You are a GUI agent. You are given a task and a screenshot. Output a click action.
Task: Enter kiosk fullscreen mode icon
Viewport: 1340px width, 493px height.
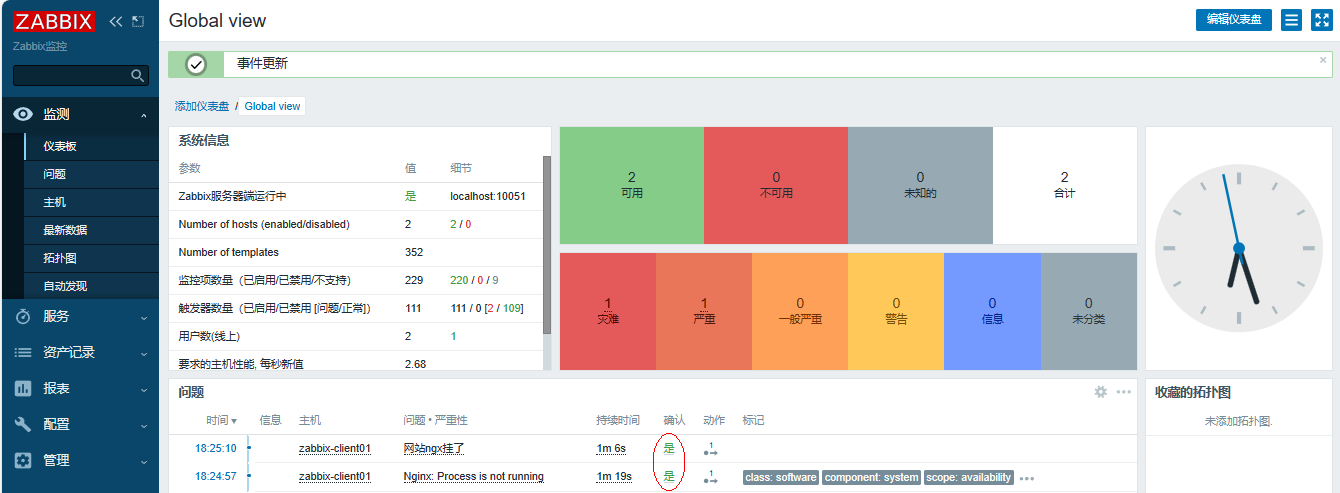tap(1320, 20)
